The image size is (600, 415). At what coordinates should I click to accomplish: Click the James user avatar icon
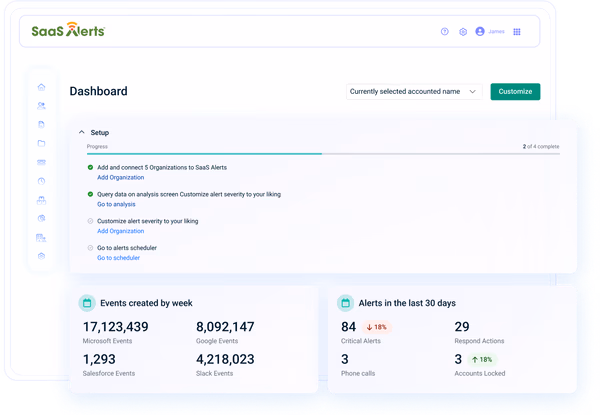[480, 31]
